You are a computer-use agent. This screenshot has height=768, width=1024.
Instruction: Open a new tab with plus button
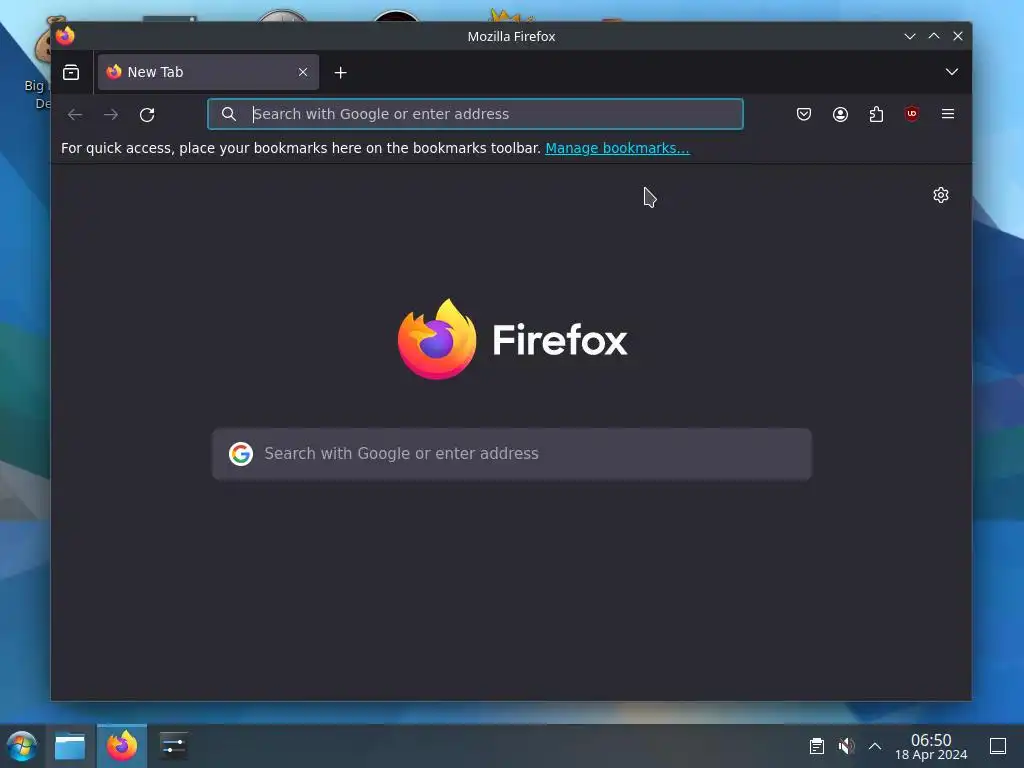point(340,72)
